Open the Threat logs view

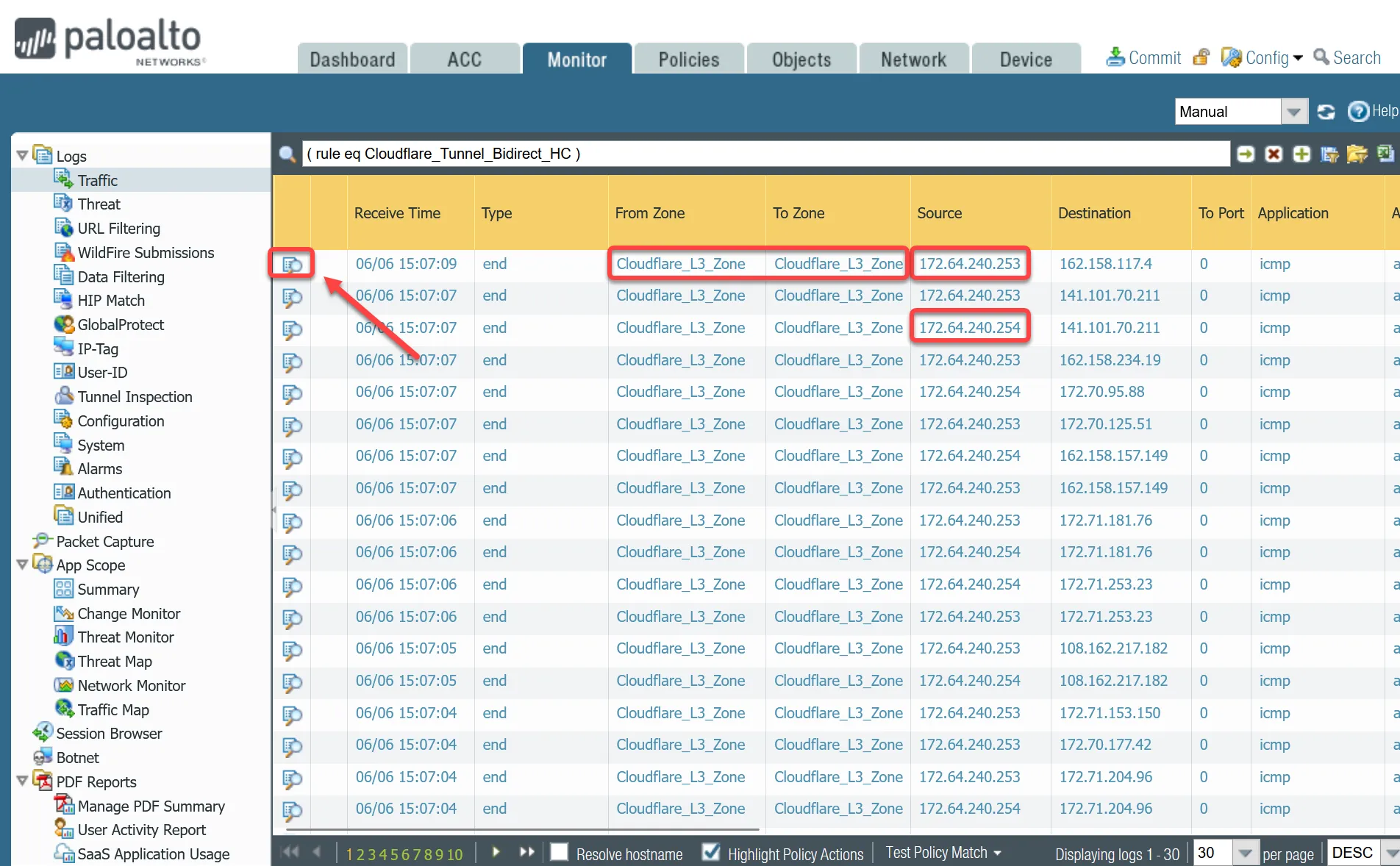point(99,204)
